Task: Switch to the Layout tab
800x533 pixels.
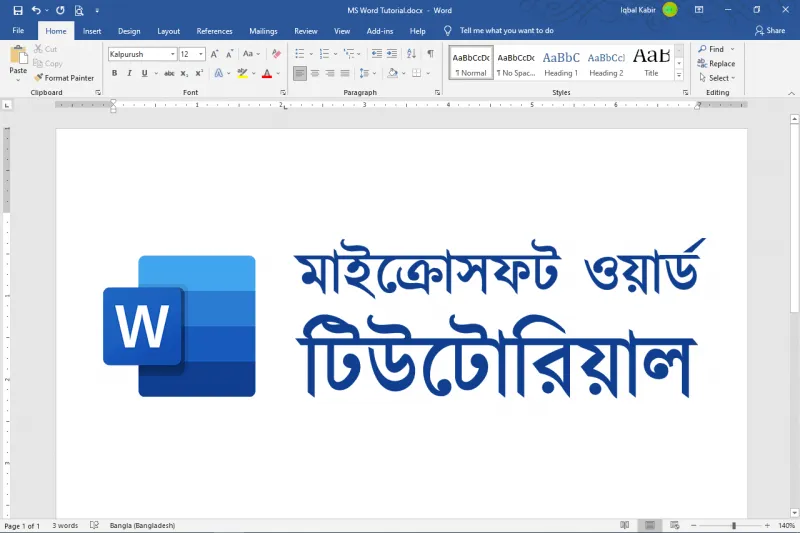Action: 168,31
